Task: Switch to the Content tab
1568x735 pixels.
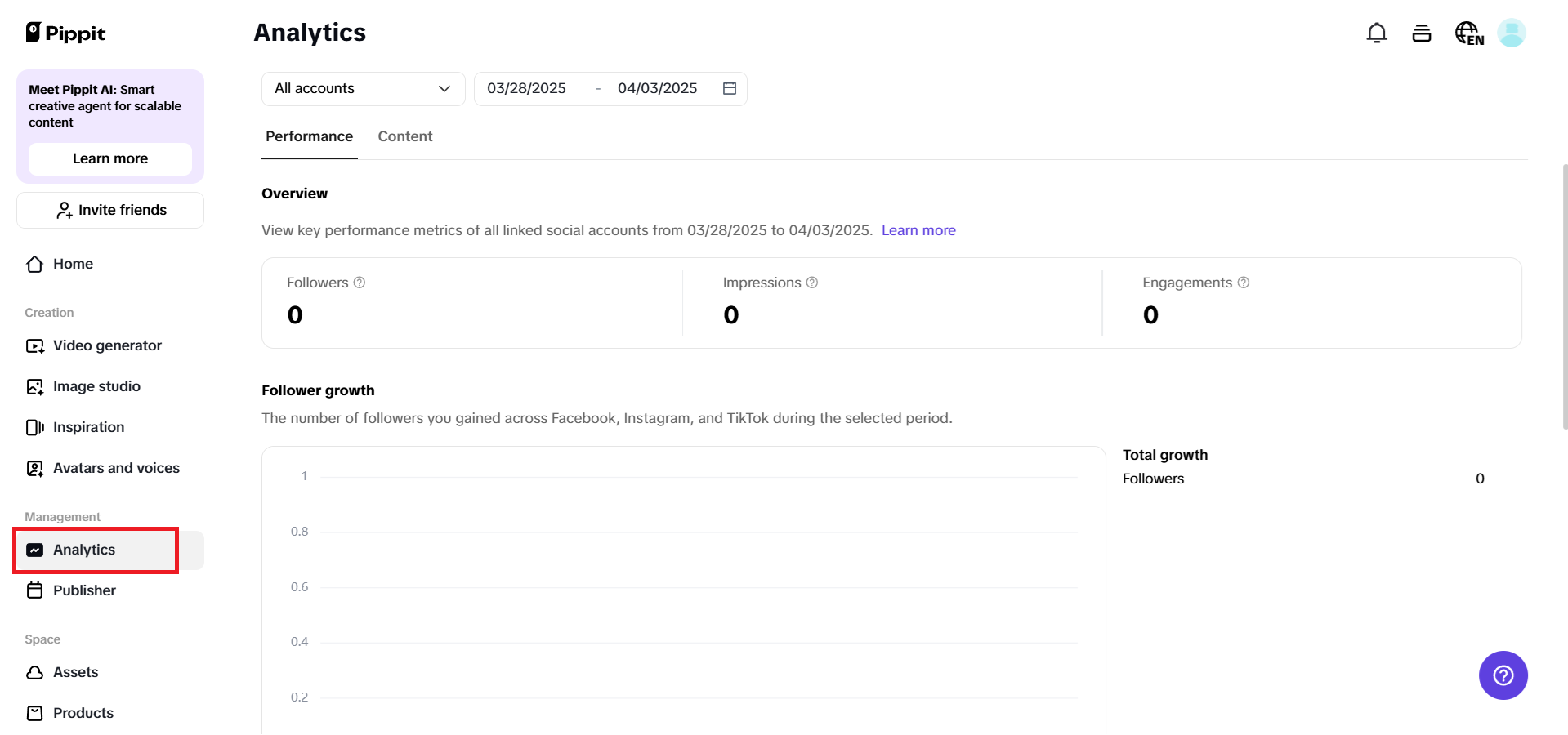Action: coord(404,136)
